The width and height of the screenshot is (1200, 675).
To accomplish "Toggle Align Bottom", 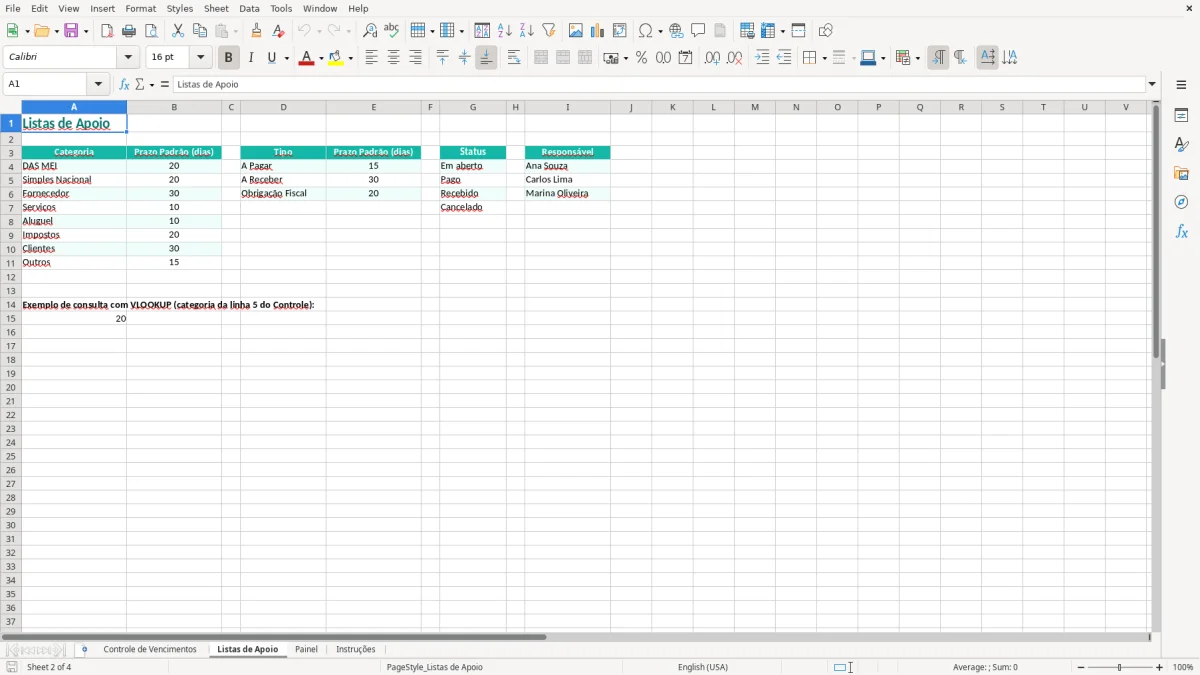I will pos(486,58).
